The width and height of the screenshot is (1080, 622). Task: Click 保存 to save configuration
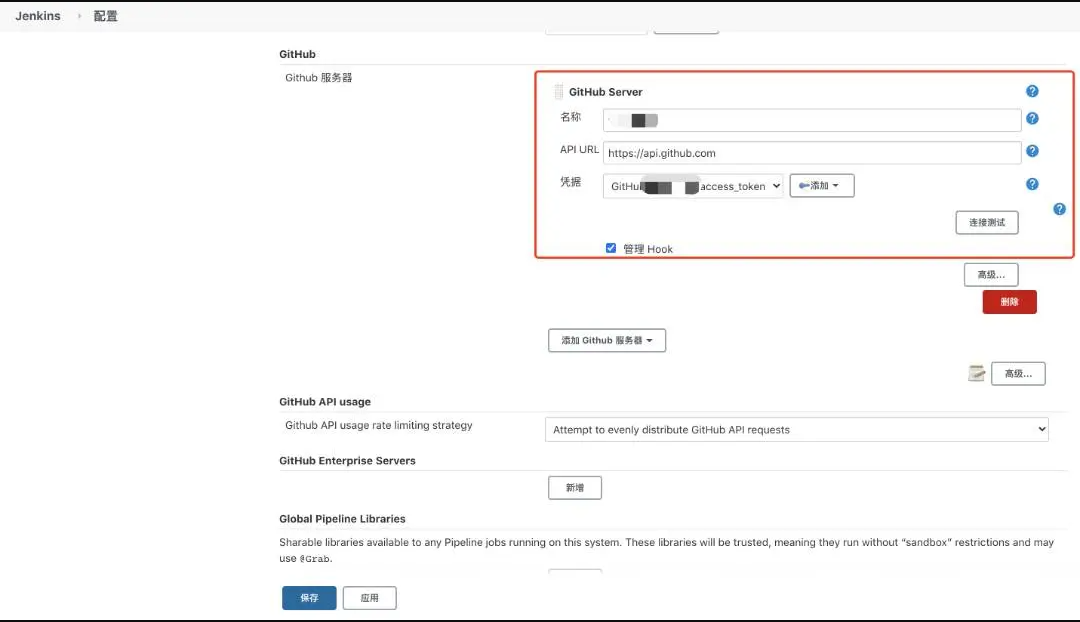pyautogui.click(x=309, y=598)
